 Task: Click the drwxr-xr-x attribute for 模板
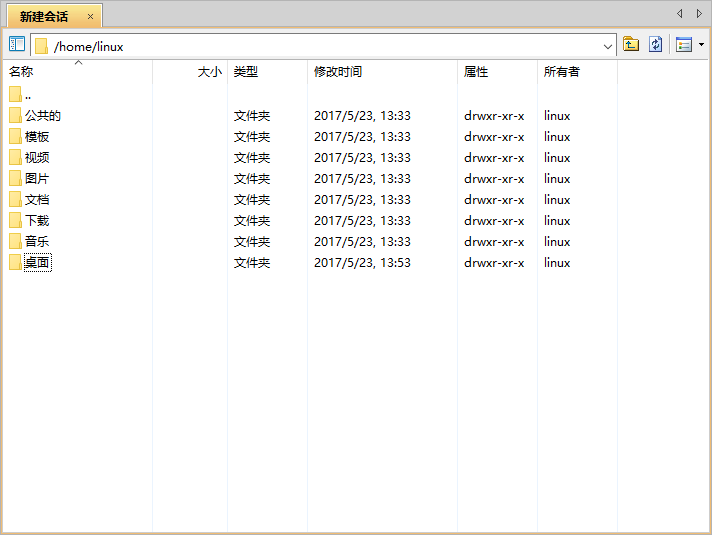494,137
